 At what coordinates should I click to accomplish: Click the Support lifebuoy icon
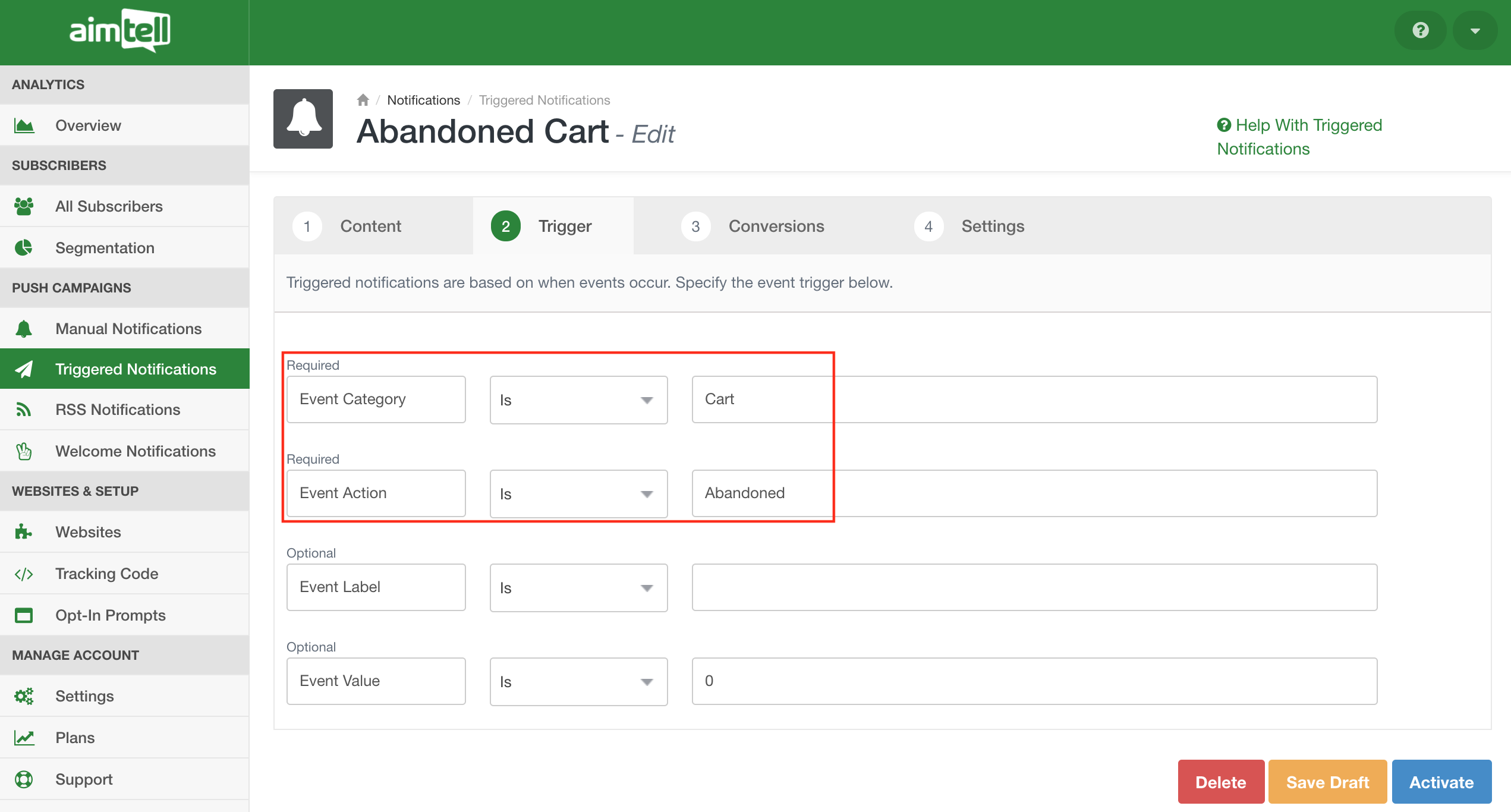(x=24, y=779)
